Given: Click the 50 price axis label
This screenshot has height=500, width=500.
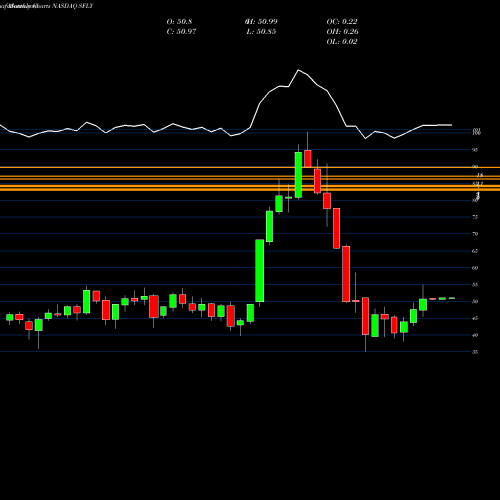Looking at the screenshot, I should [x=475, y=302].
